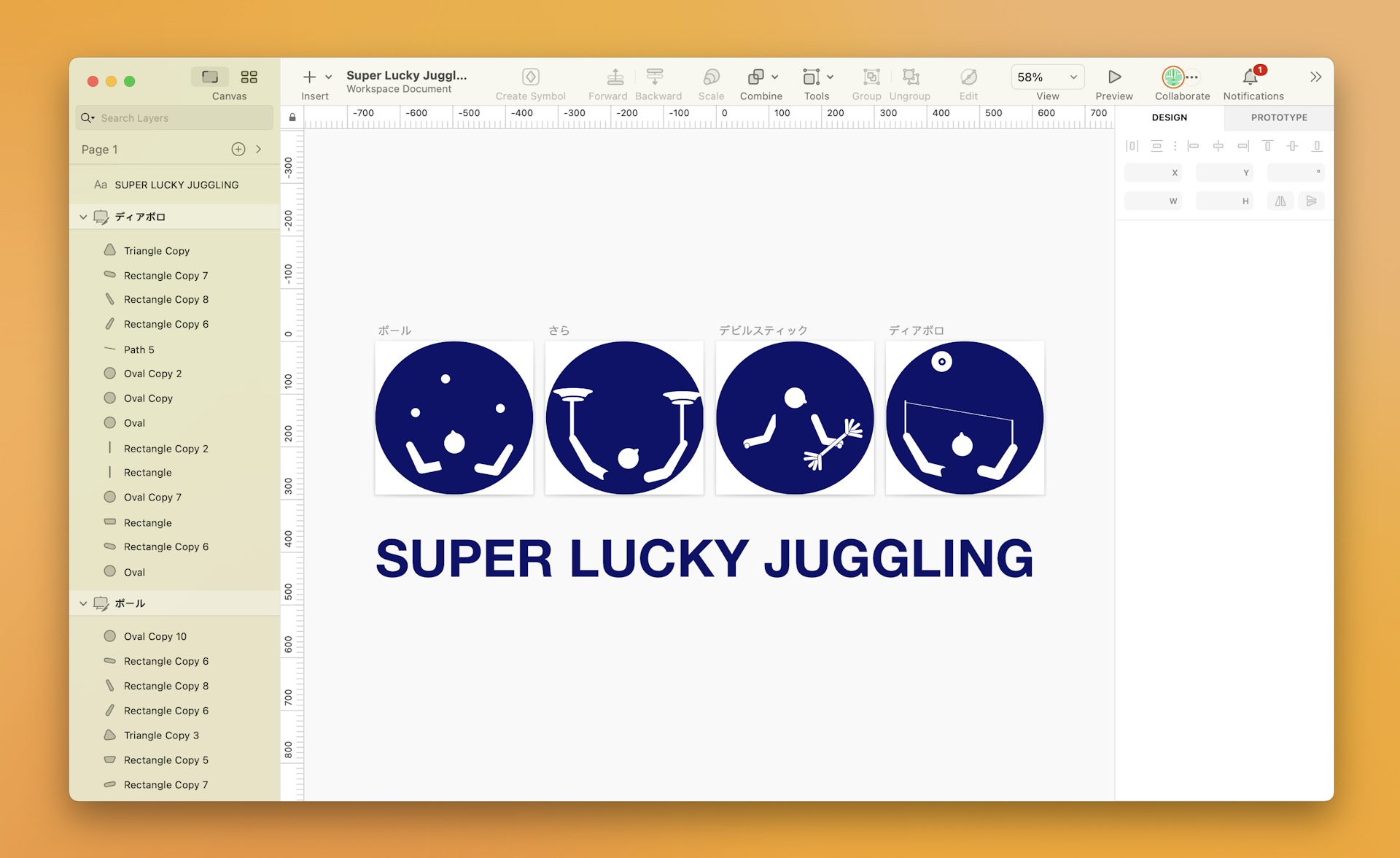Switch to the Design tab

(x=1171, y=117)
